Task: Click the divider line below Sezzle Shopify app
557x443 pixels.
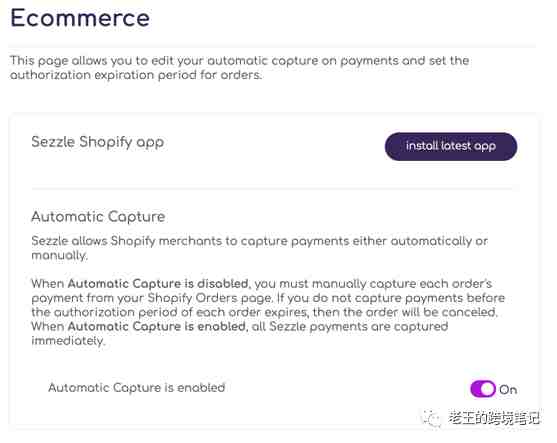Action: (272, 189)
